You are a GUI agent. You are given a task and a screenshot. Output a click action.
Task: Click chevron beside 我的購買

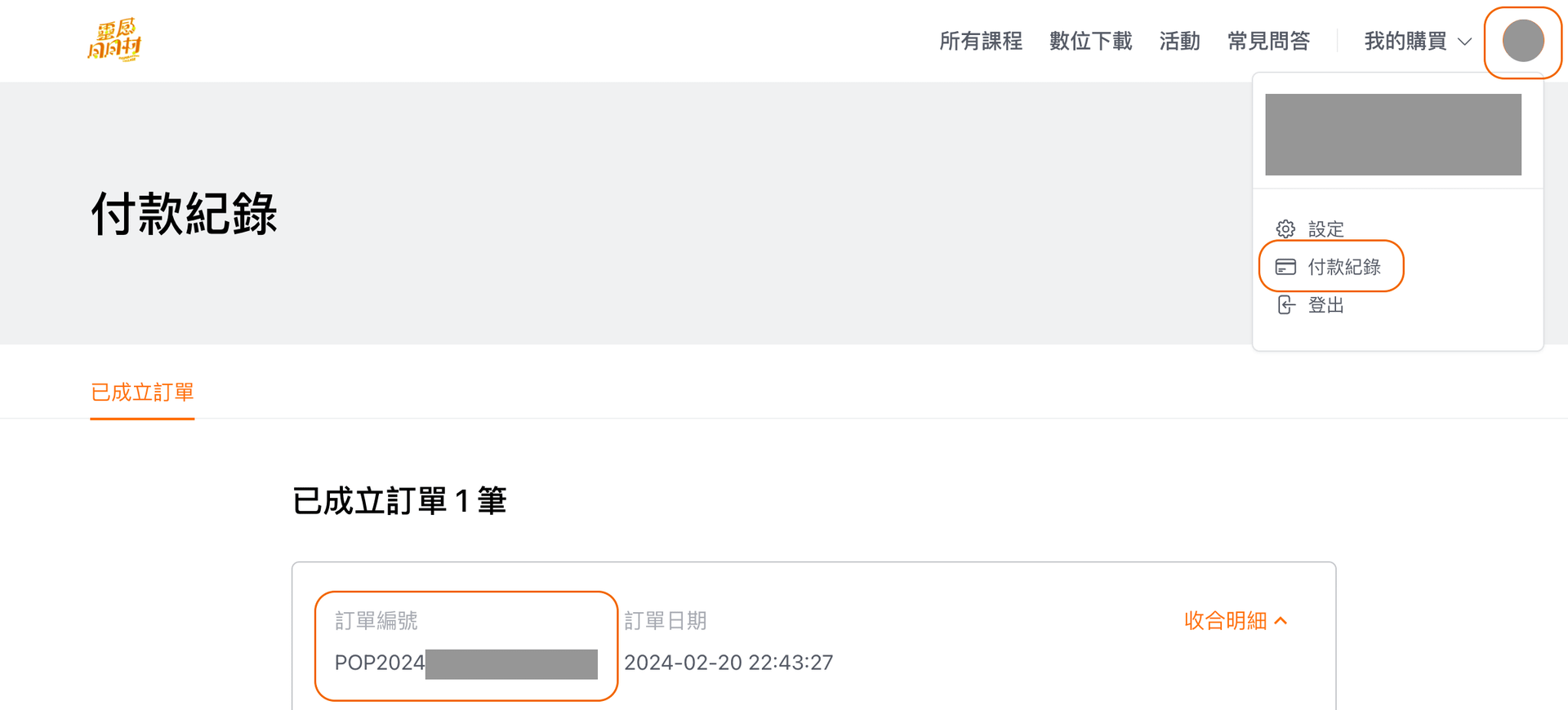[1465, 42]
